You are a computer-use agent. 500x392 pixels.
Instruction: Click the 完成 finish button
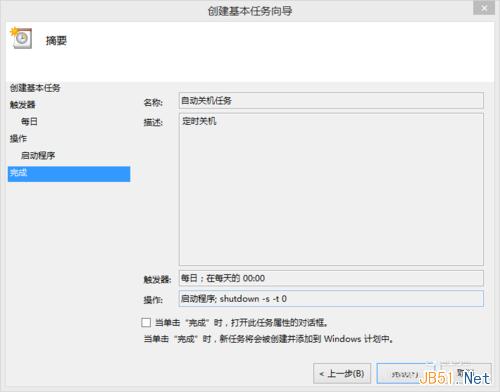[x=406, y=374]
